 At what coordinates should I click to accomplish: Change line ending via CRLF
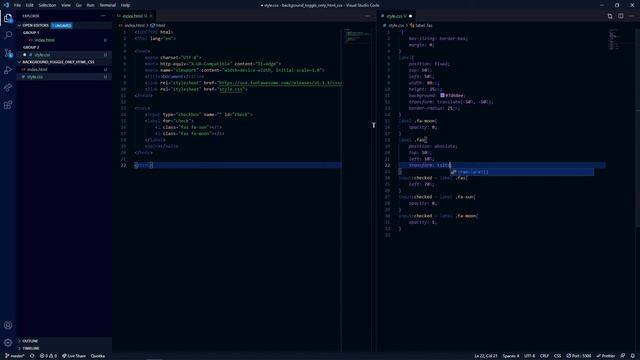click(544, 356)
